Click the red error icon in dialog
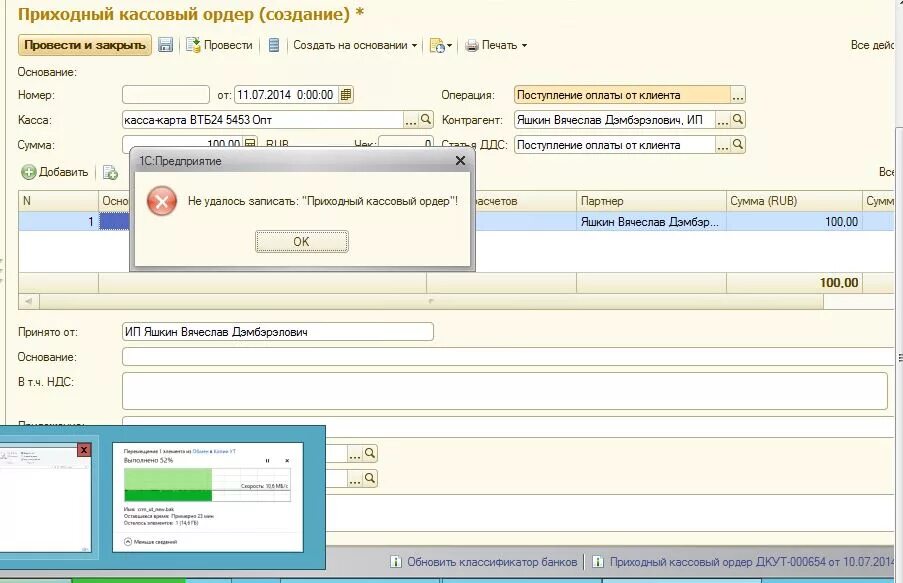This screenshot has height=583, width=903. [x=162, y=201]
